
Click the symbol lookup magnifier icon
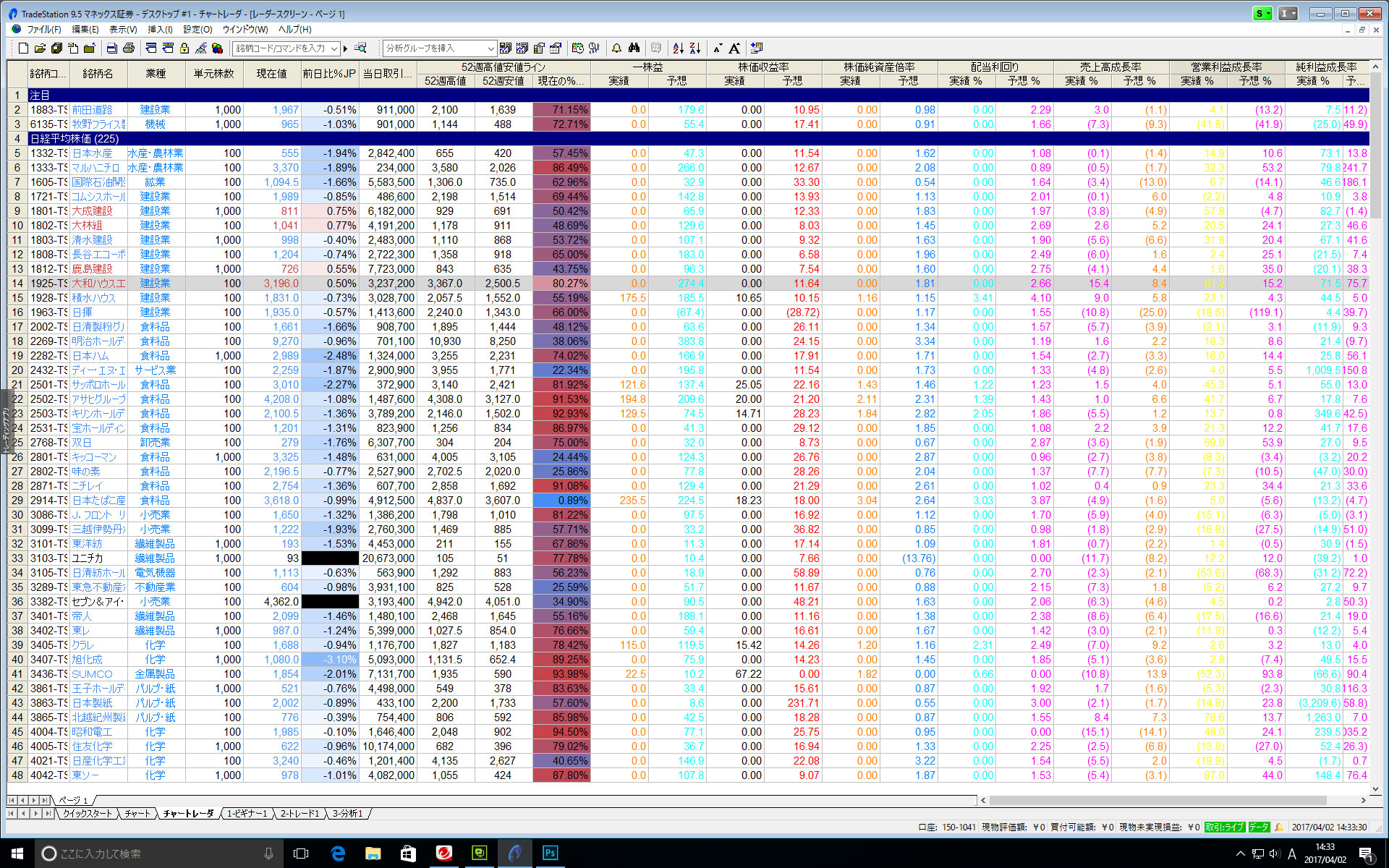coord(360,48)
